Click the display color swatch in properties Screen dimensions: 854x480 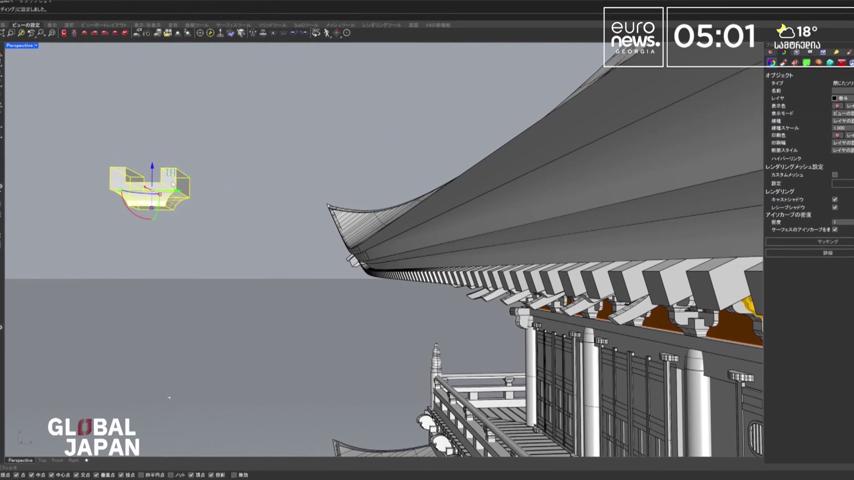click(x=837, y=106)
